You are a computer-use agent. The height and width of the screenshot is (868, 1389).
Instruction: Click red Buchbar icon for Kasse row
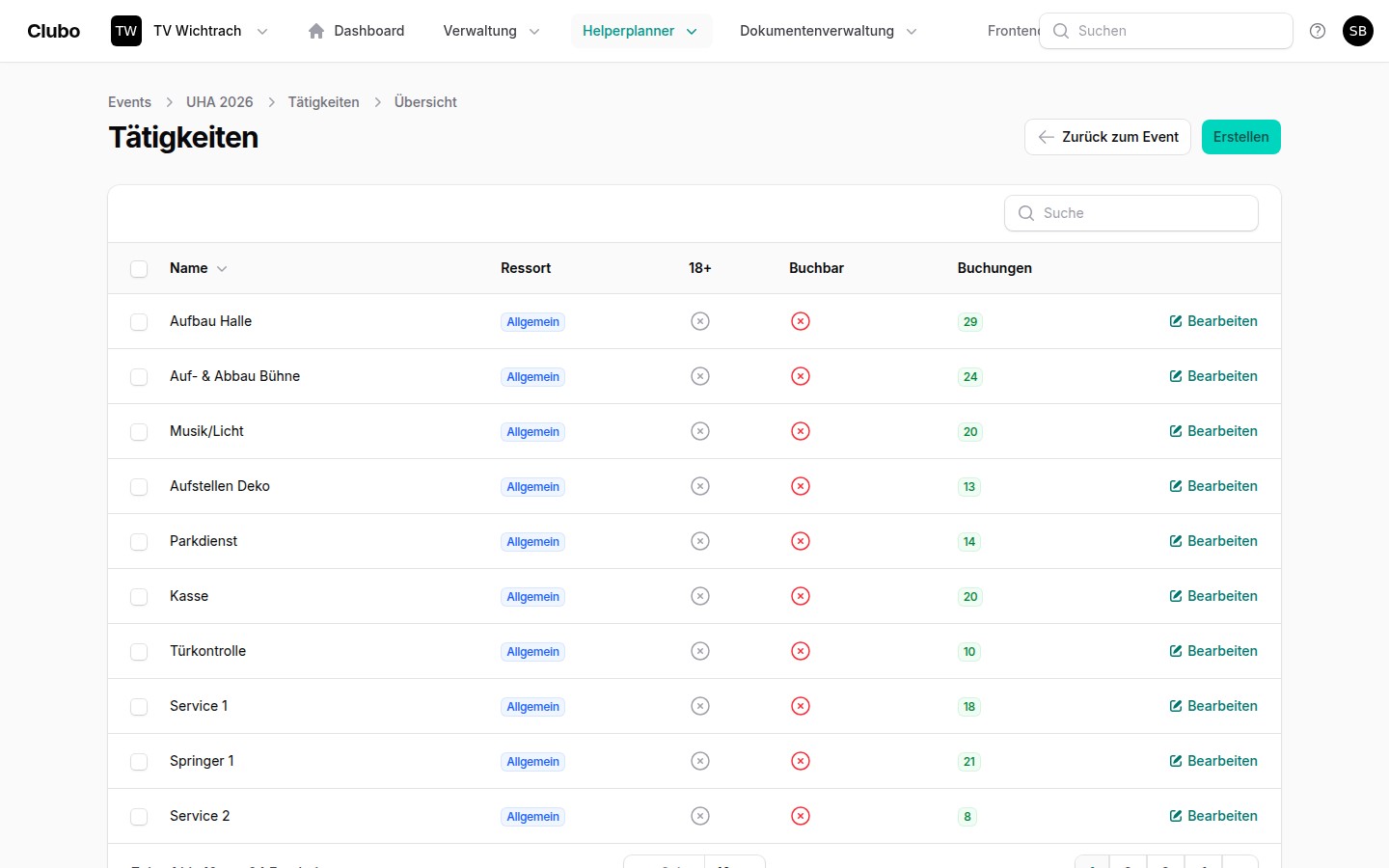pos(800,596)
